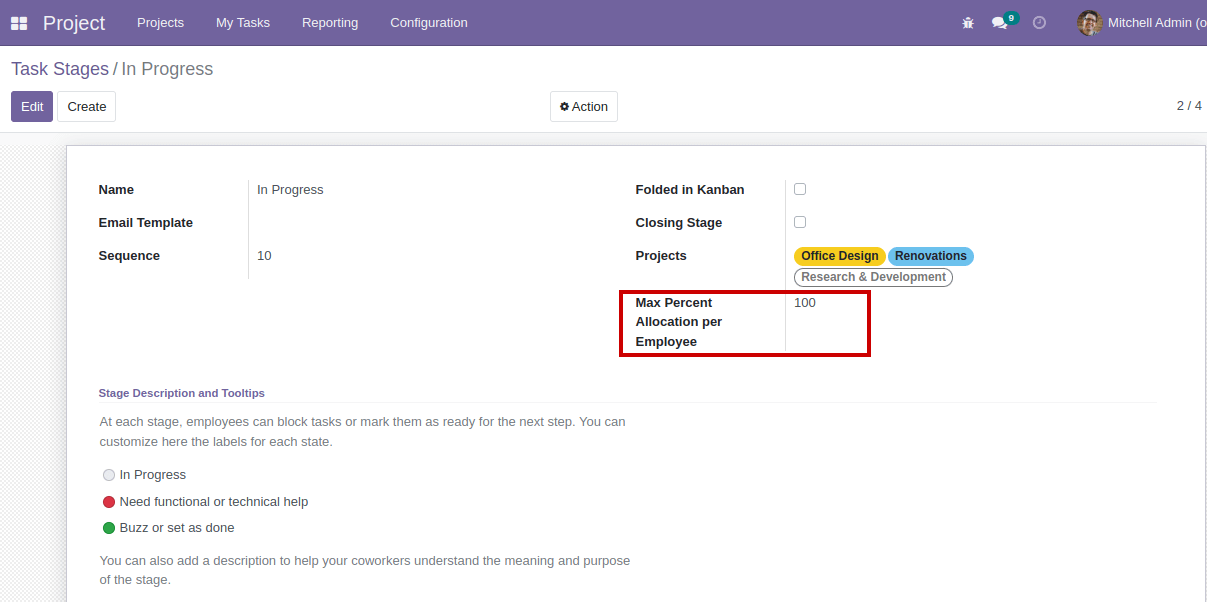The width and height of the screenshot is (1207, 602).
Task: Open the conversations chat icon
Action: 999,23
